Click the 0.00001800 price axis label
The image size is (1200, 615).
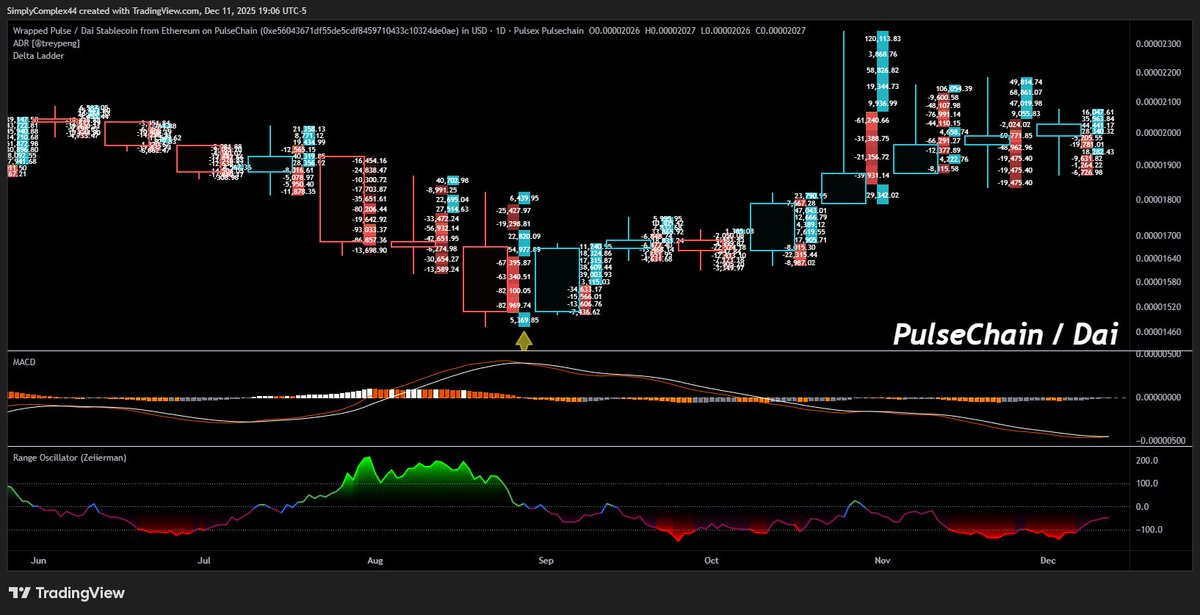1160,200
